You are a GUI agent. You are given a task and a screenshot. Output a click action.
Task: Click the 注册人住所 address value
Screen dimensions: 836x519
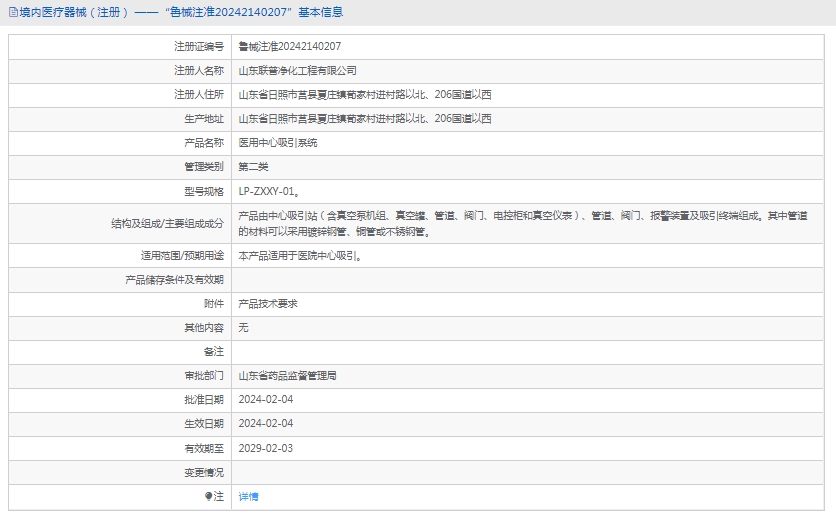[x=364, y=95]
